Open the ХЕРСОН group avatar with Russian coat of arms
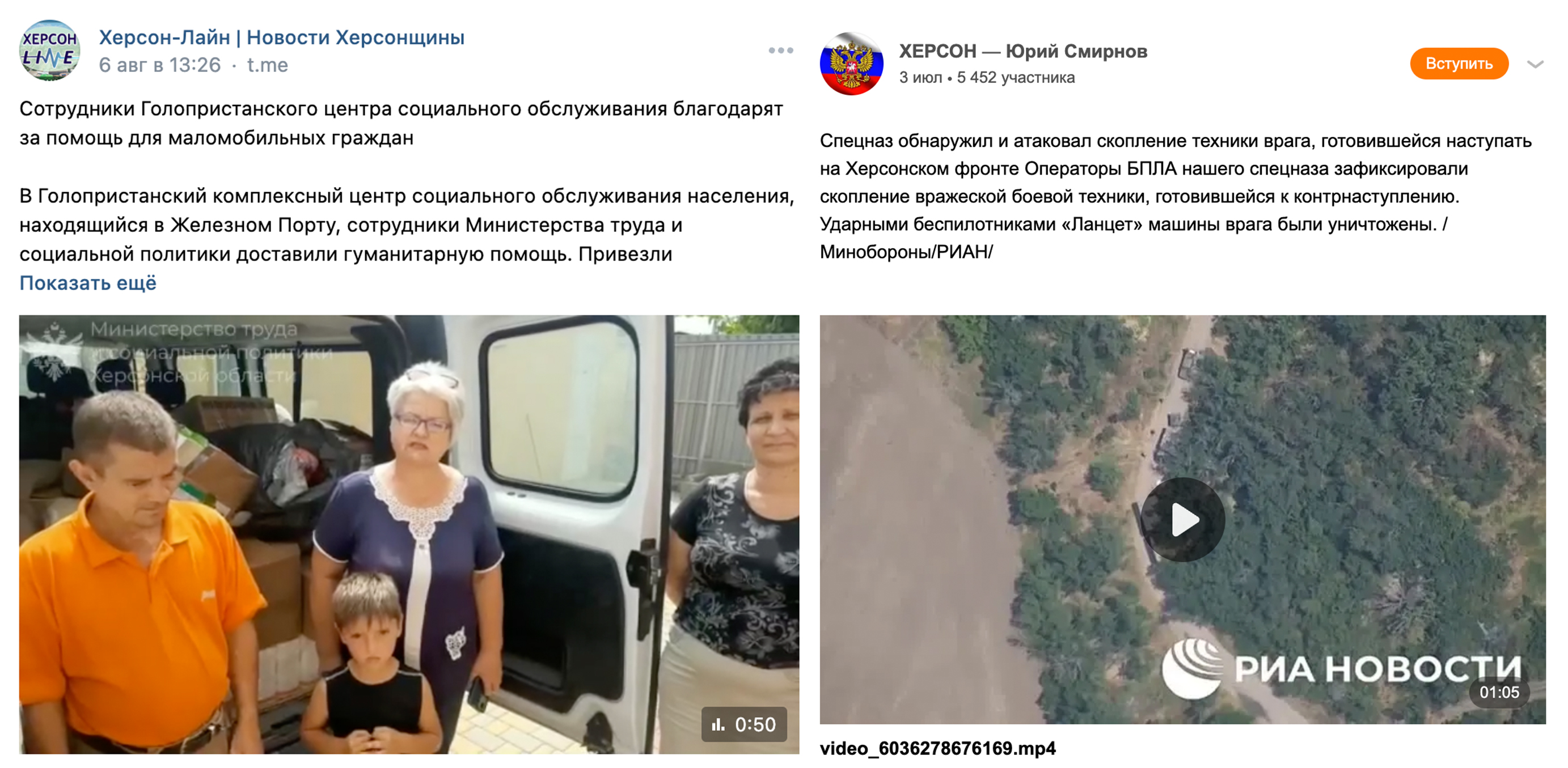 pyautogui.click(x=851, y=63)
